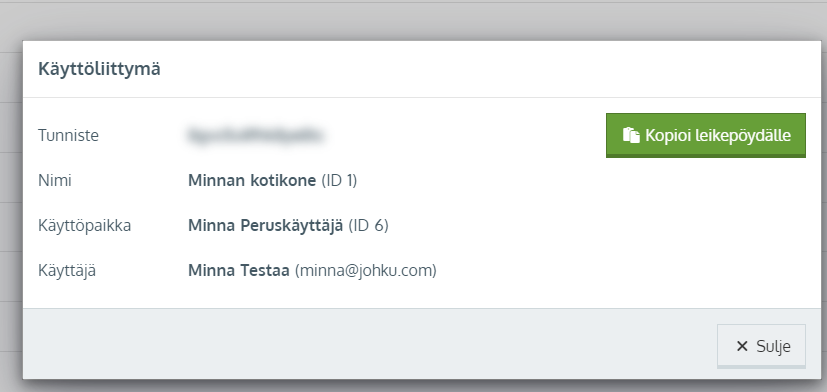
Task: Click the dimmed backdrop left of the dialog
Action: click(11, 211)
